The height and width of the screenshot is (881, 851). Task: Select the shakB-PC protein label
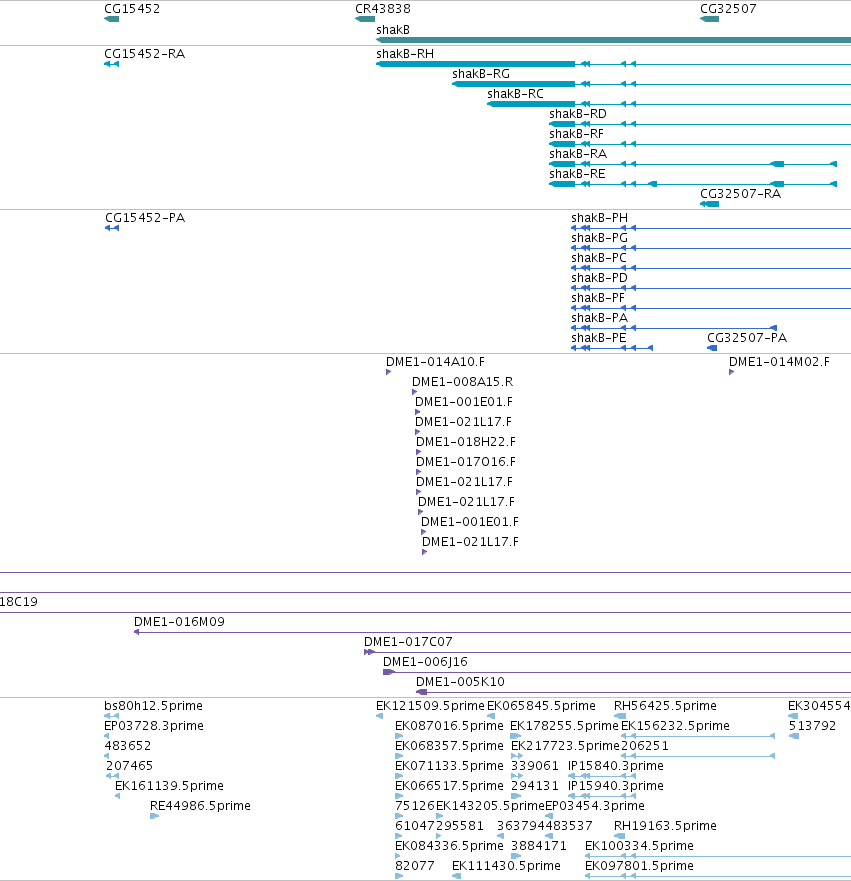click(x=599, y=258)
